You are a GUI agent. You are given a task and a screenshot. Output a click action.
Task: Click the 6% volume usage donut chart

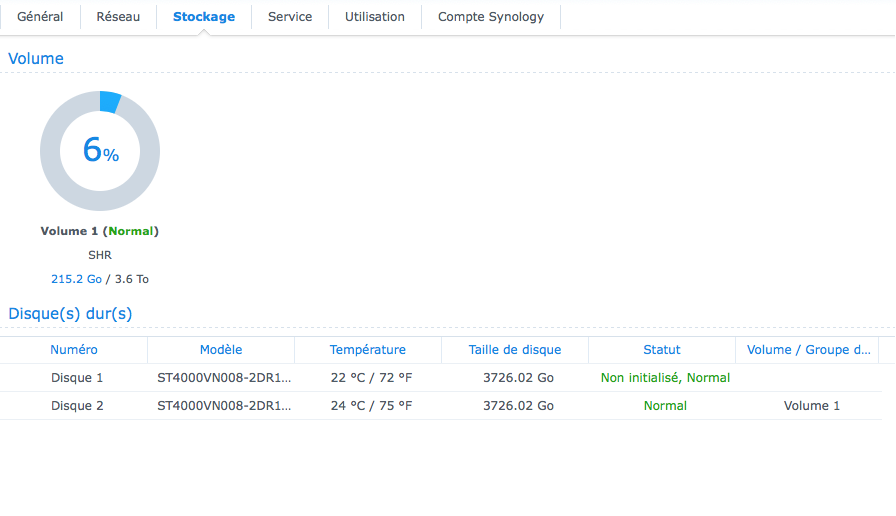pyautogui.click(x=100, y=151)
